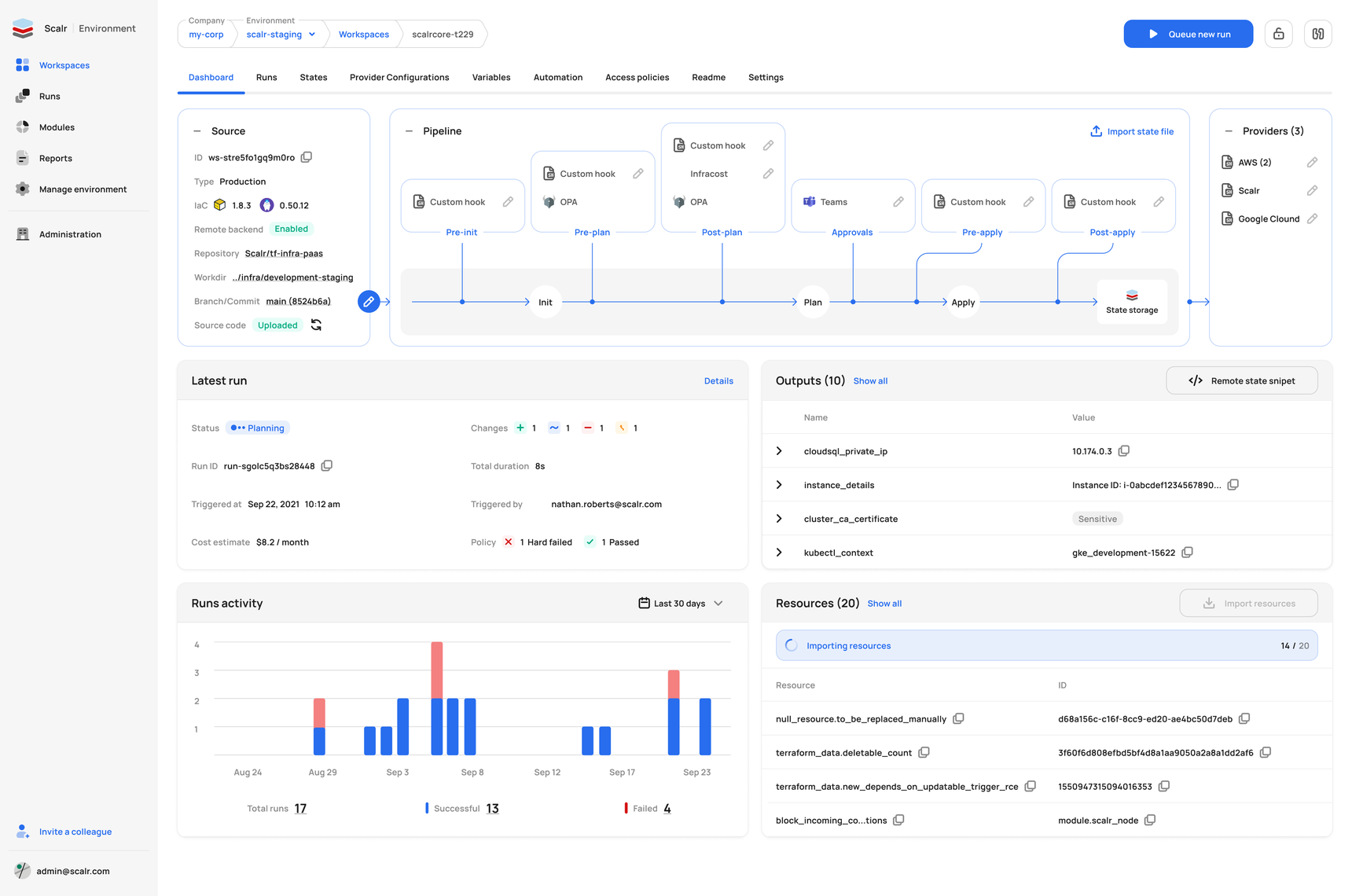
Task: Refresh the uploaded source code
Action: 316,325
